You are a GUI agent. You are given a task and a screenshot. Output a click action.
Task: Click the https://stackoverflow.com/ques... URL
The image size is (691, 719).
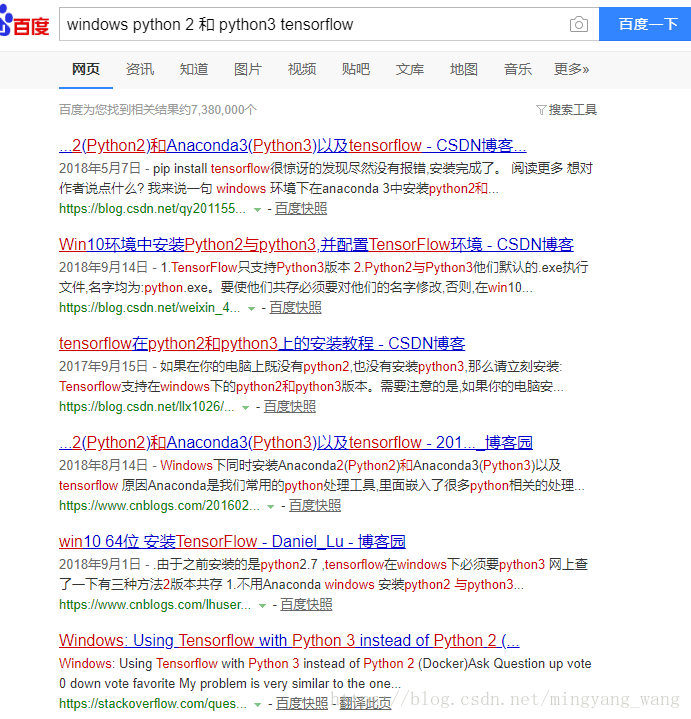coord(153,704)
